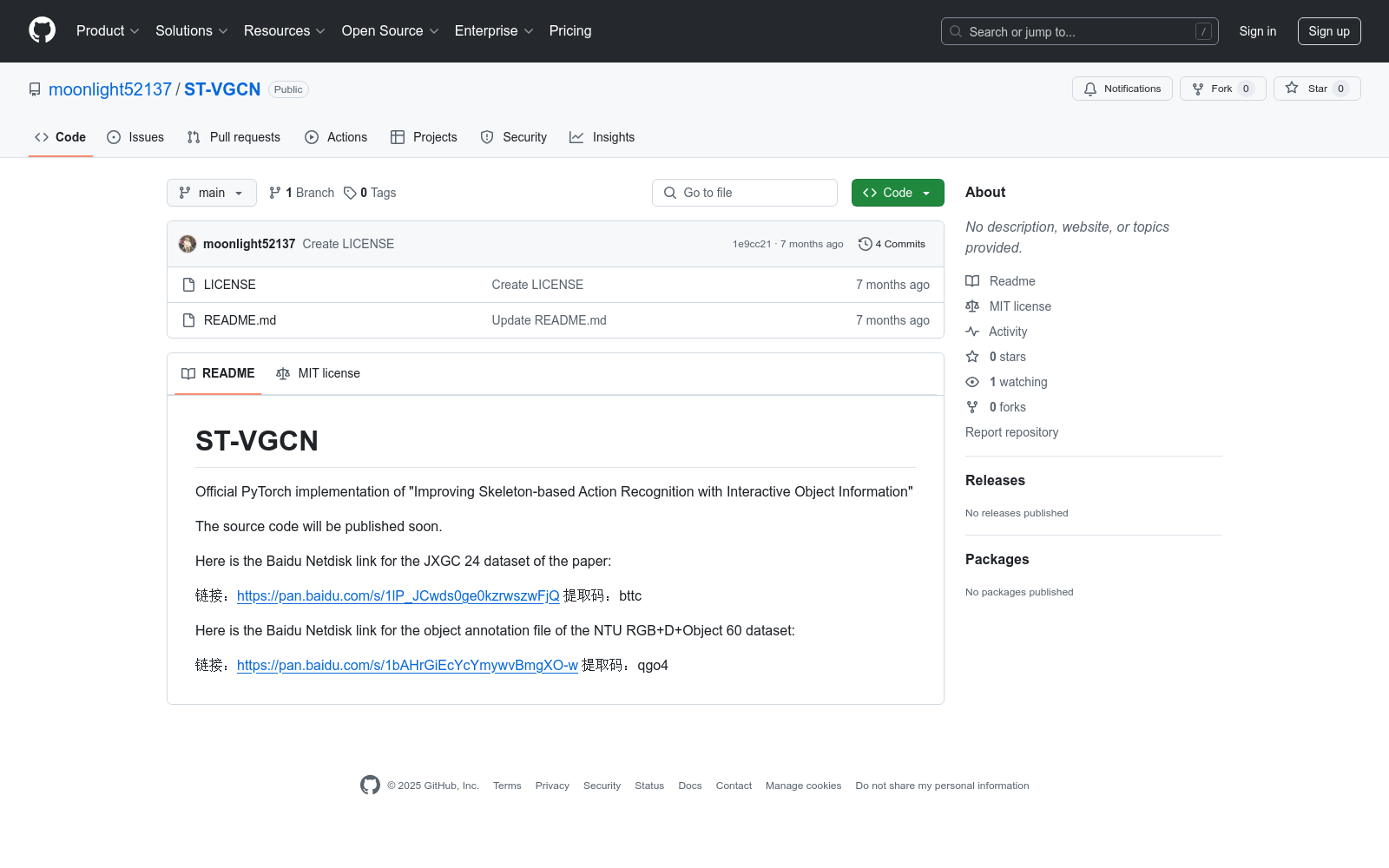The height and width of the screenshot is (868, 1389).
Task: Click the moonlight52137 commit avatar
Action: pos(188,244)
